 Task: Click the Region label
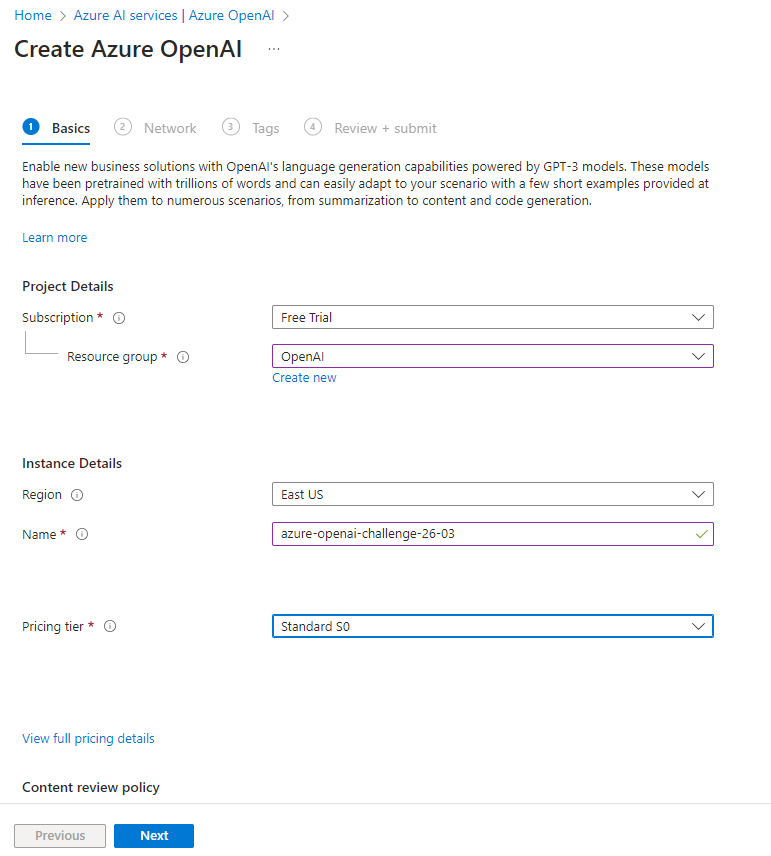coord(42,495)
